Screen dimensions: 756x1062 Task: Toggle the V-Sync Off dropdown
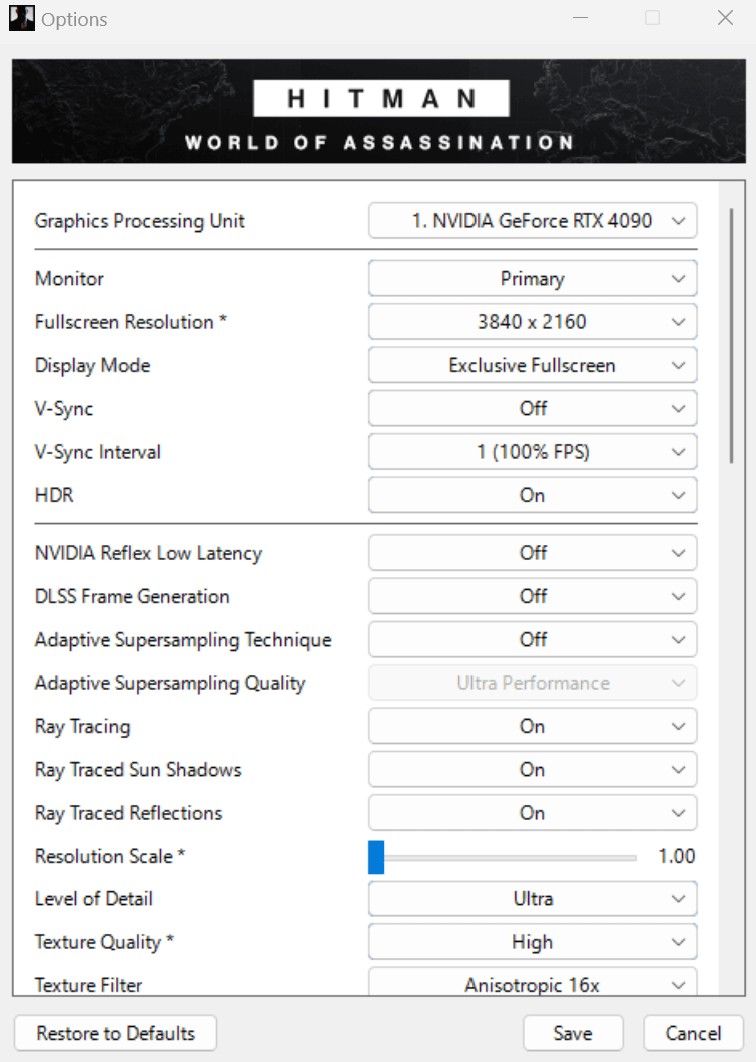pos(532,408)
